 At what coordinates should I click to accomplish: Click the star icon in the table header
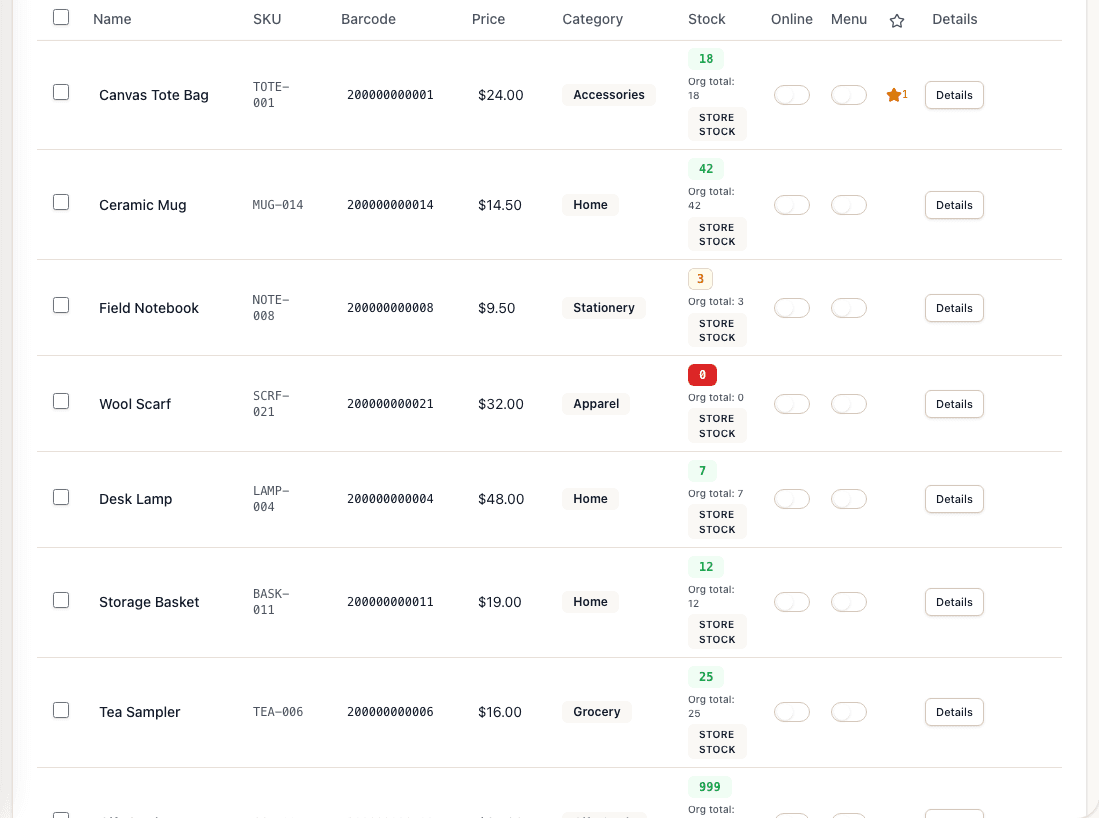896,21
